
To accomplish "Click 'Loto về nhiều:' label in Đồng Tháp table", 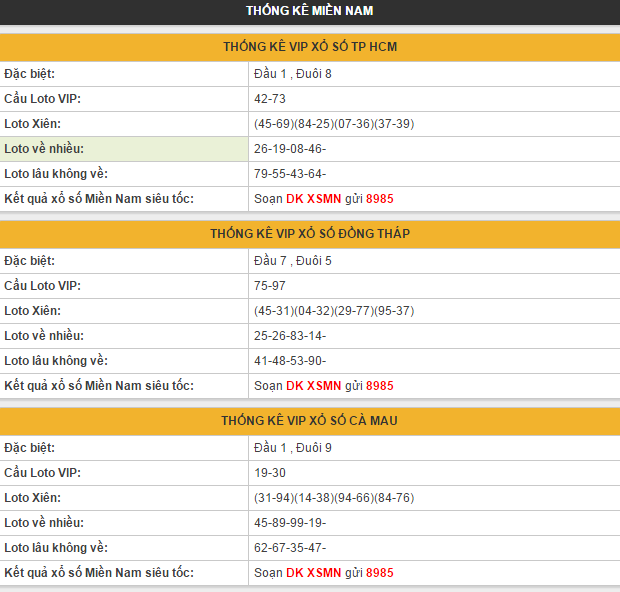I will [44, 336].
